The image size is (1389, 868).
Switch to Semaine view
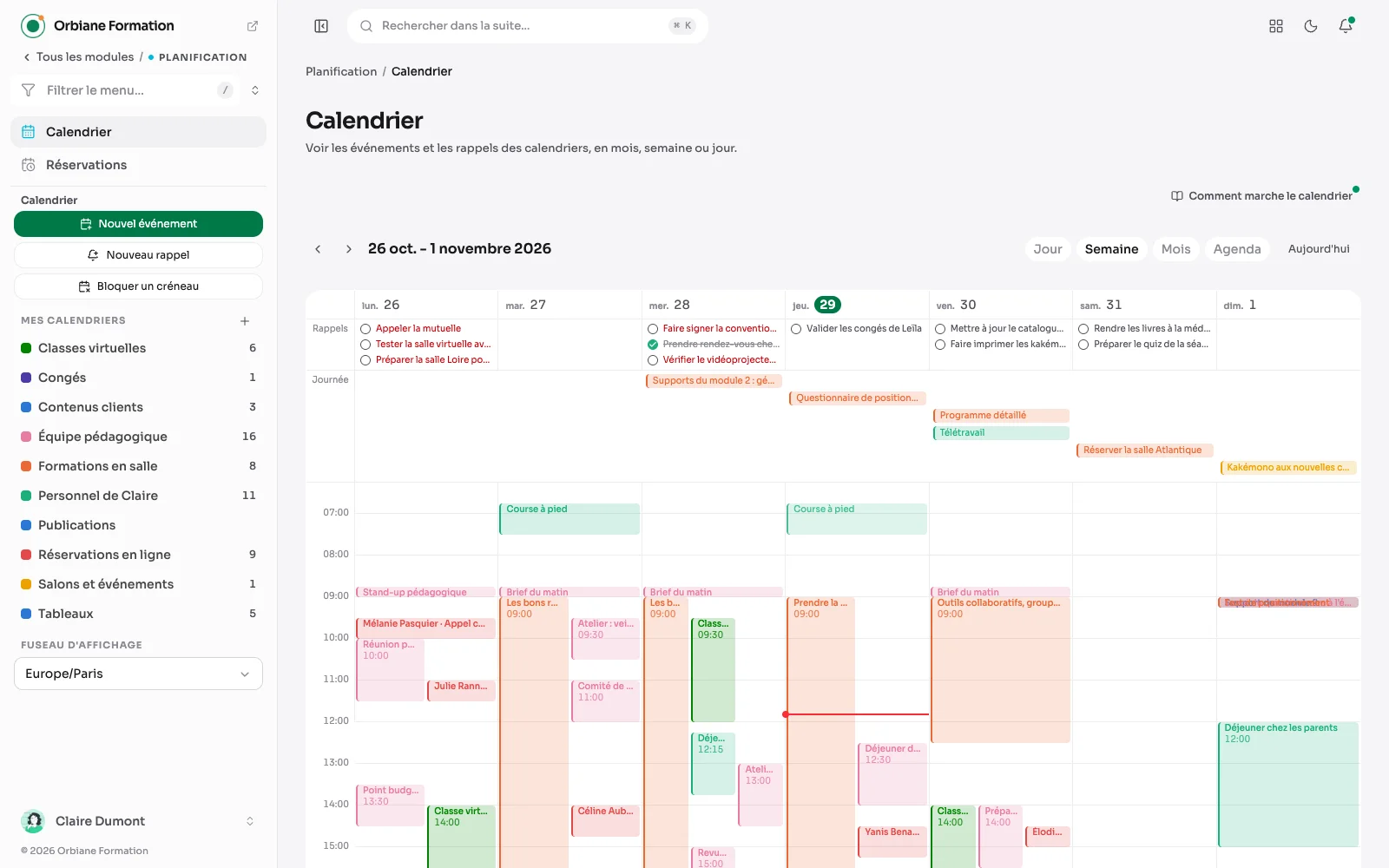(x=1111, y=249)
